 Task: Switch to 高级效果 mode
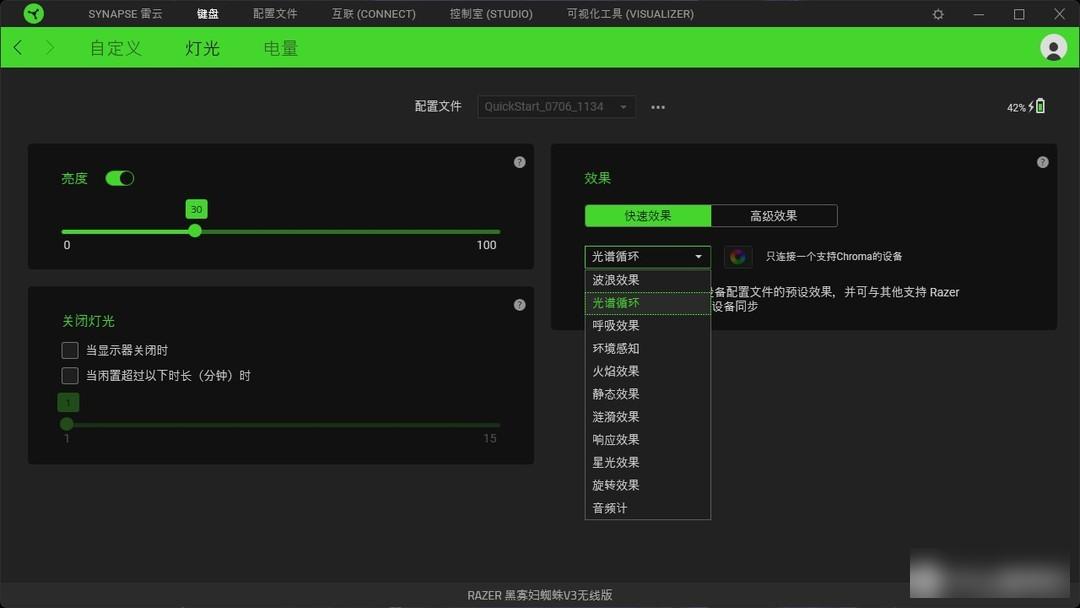(773, 216)
